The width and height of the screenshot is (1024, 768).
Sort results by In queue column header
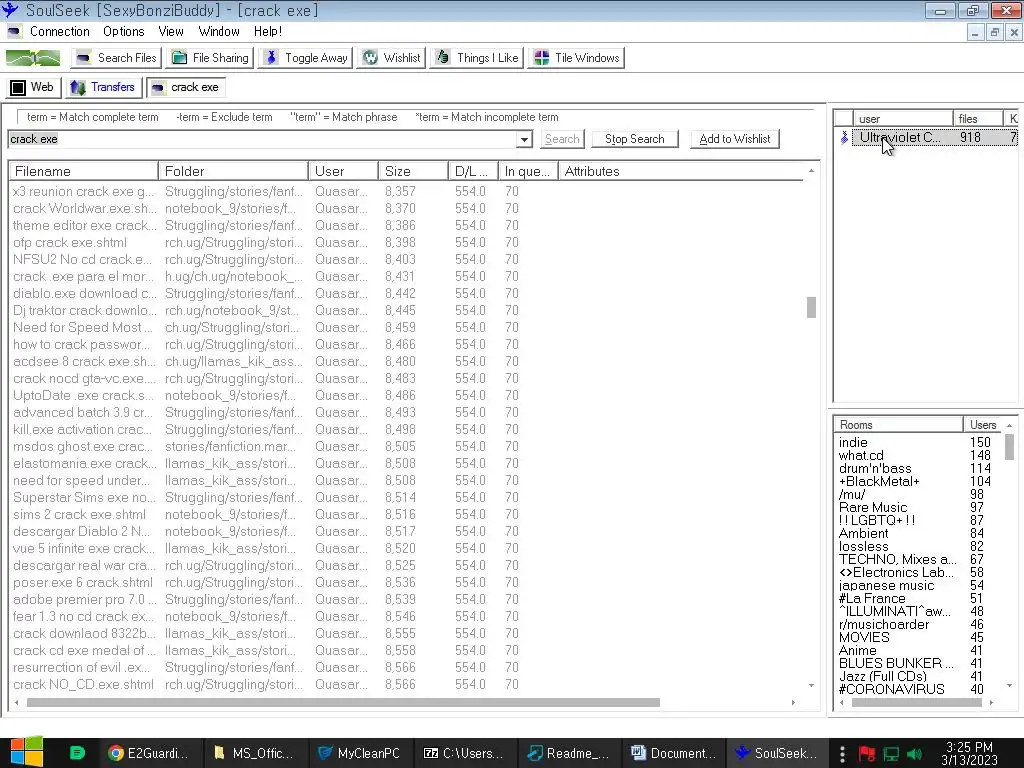click(x=528, y=171)
